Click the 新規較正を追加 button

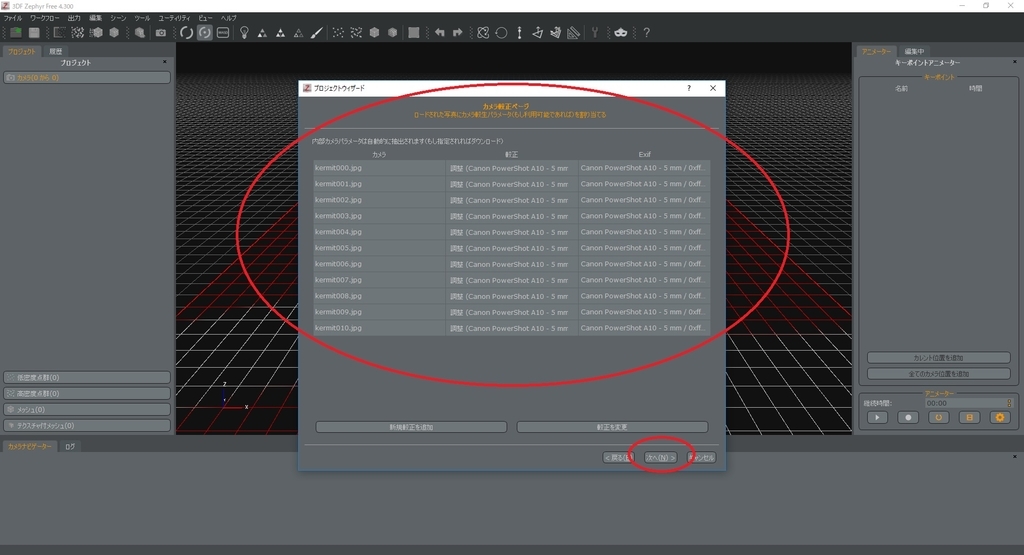(x=411, y=427)
